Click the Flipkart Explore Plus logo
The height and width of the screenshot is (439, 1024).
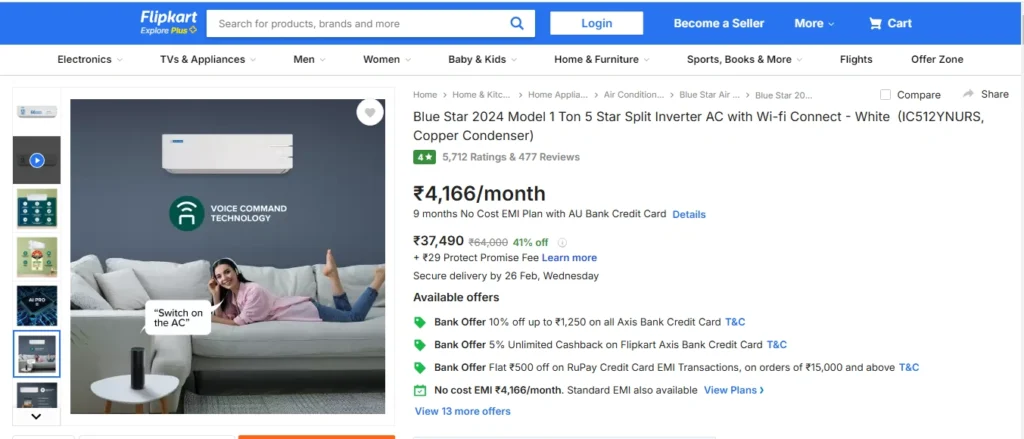tap(168, 23)
